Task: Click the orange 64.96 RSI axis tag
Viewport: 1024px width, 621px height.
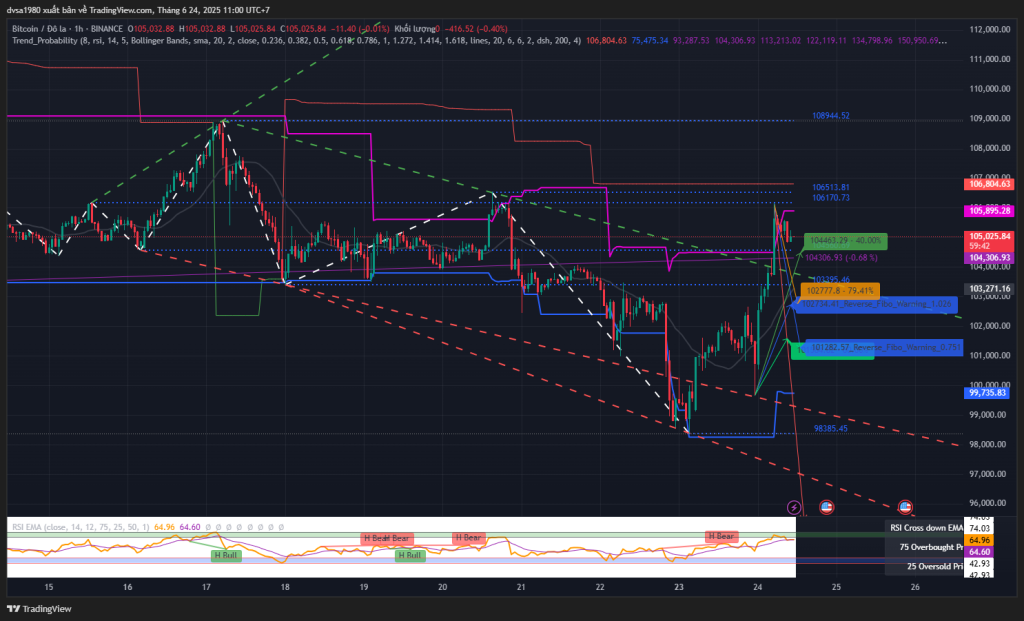Action: [x=979, y=541]
